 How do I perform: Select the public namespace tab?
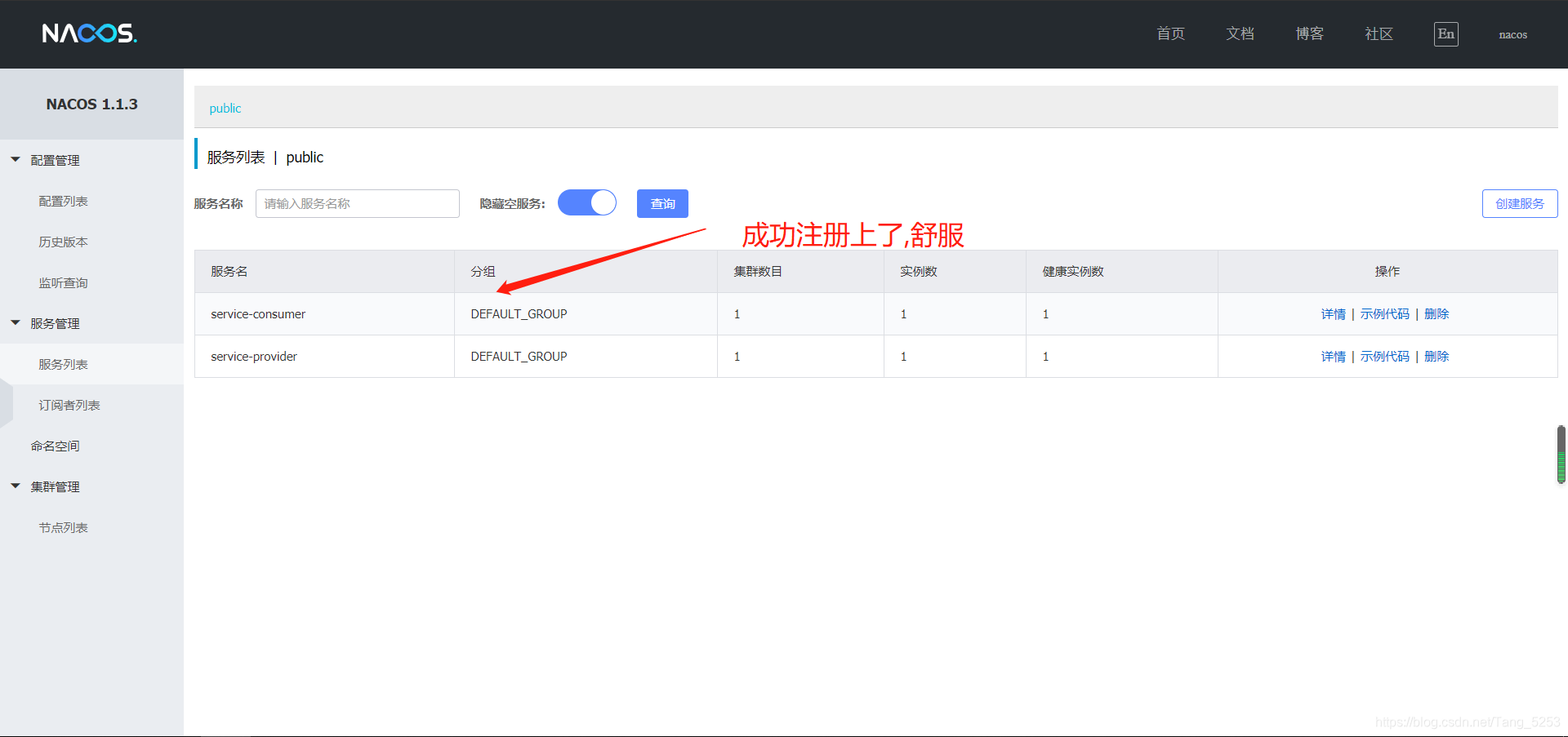[x=225, y=108]
